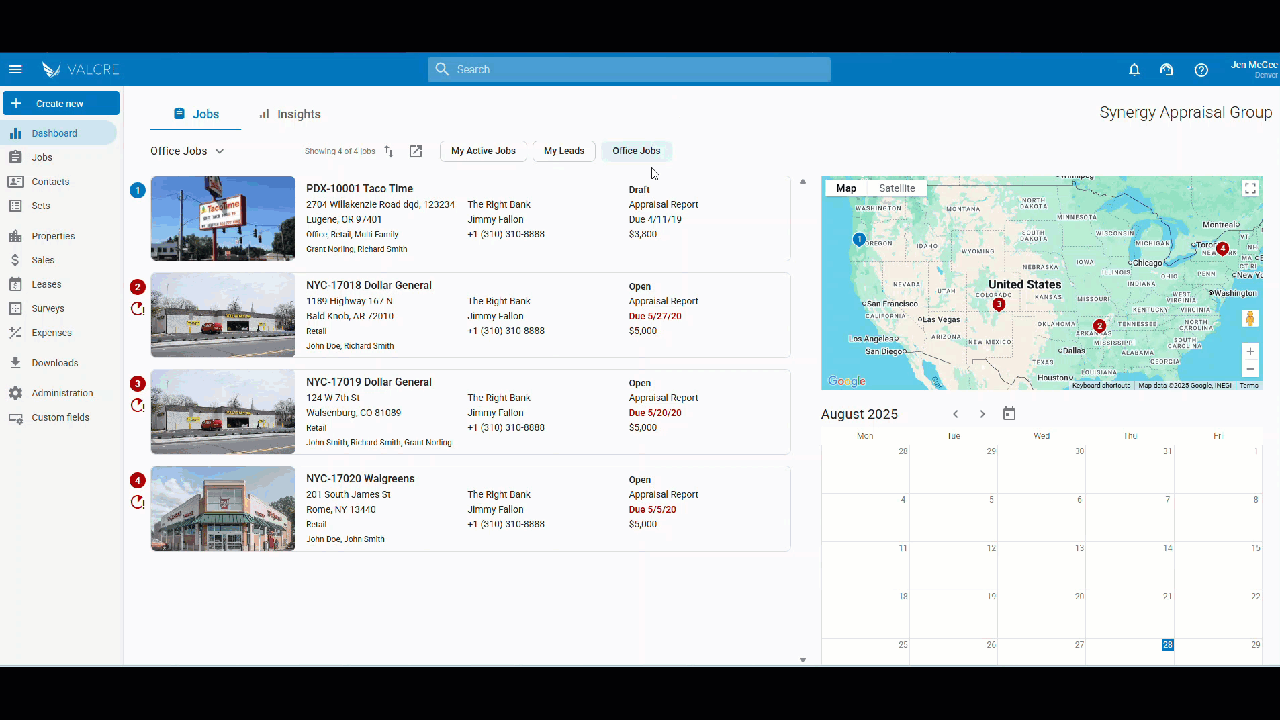Select highlighted date 28 in calendar
The image size is (1280, 720).
pos(1167,645)
